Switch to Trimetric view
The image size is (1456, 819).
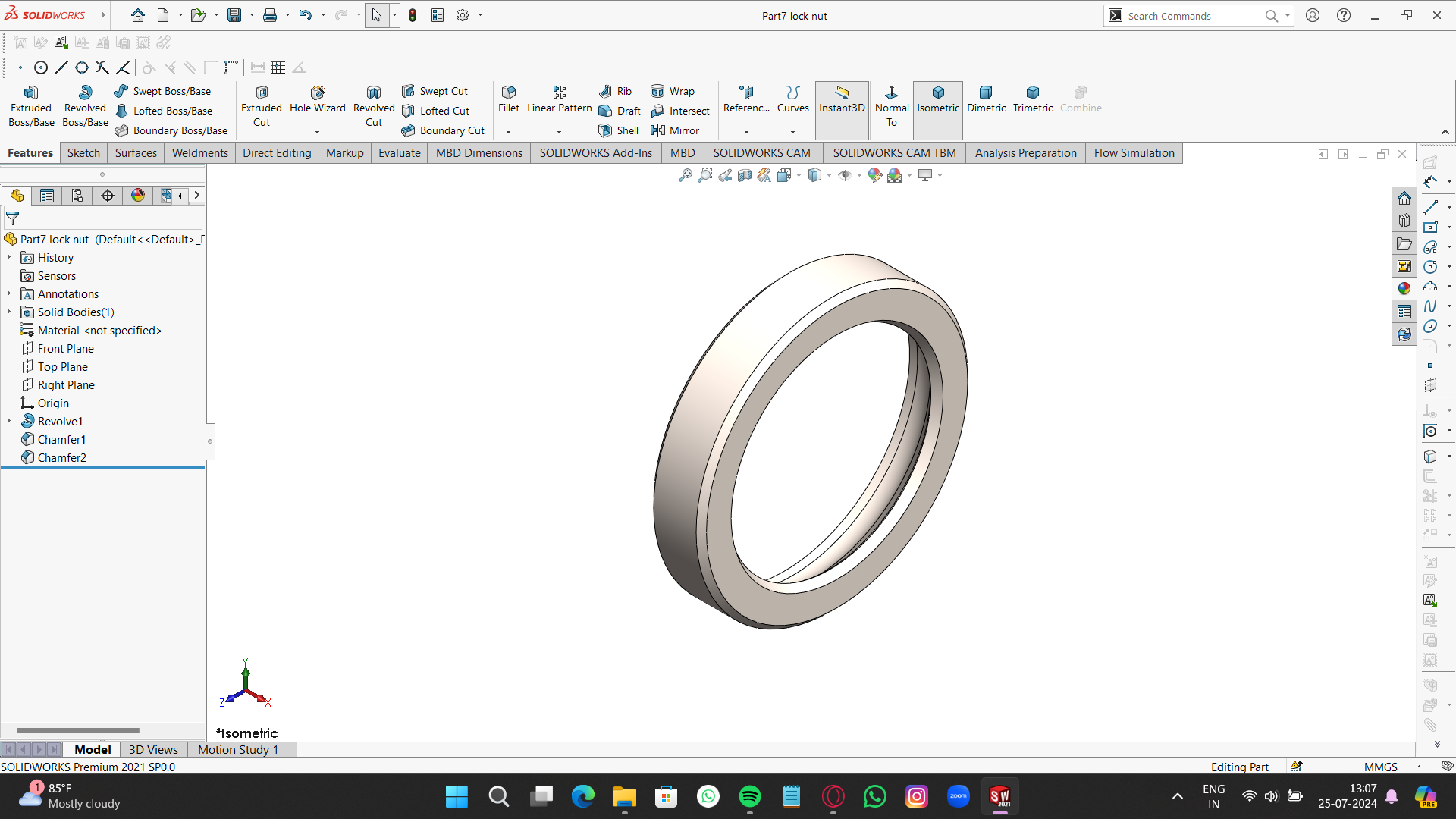click(1033, 100)
